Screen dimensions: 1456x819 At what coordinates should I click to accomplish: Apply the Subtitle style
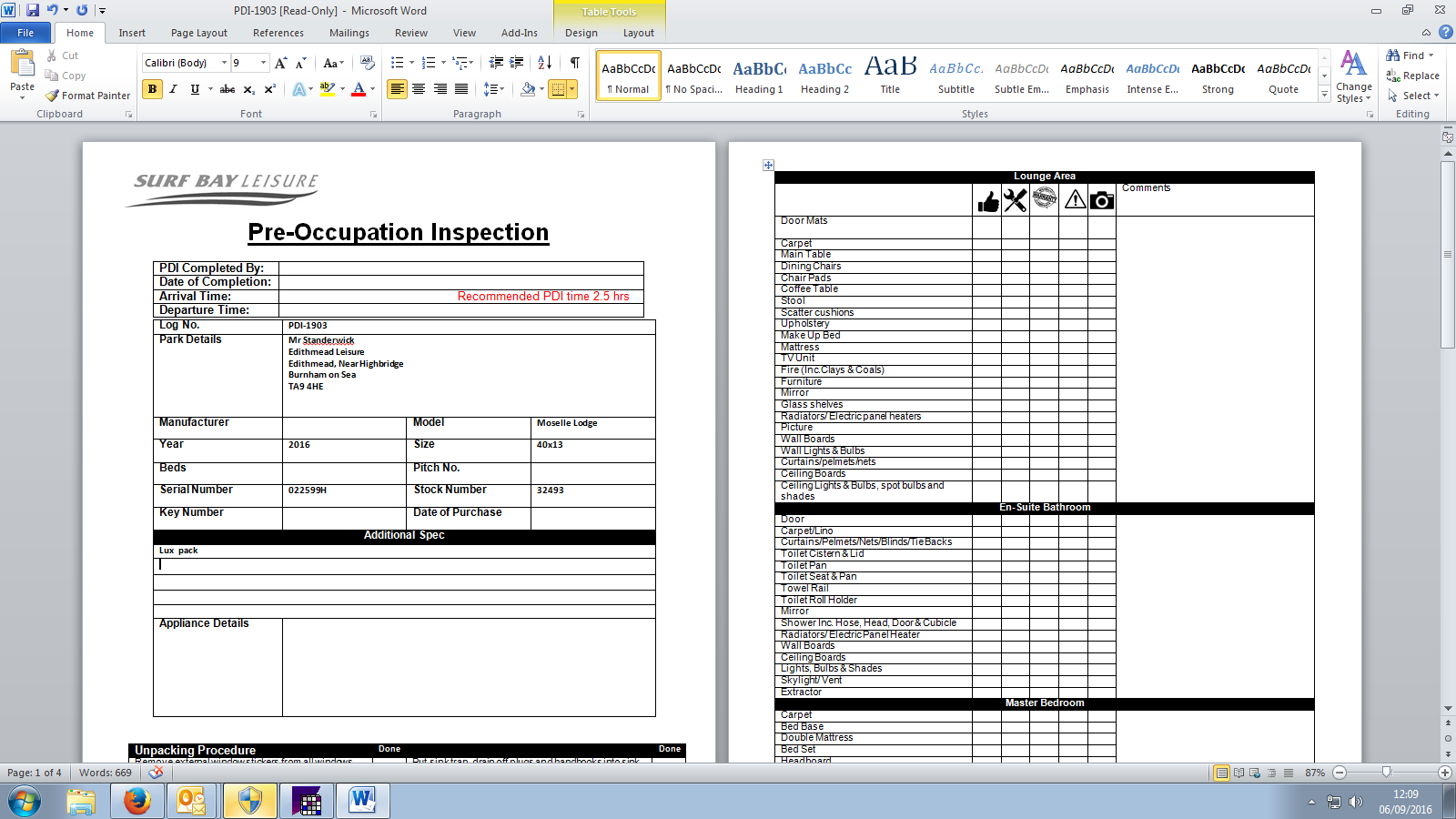point(955,76)
